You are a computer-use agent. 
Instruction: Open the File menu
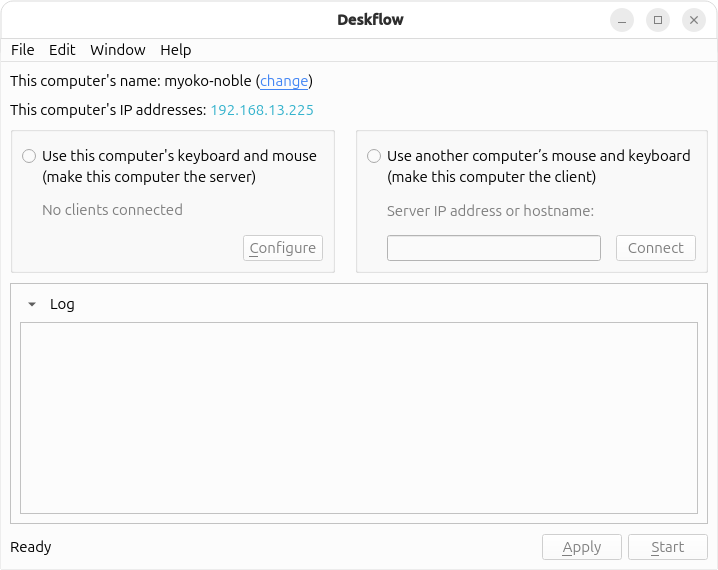(22, 49)
